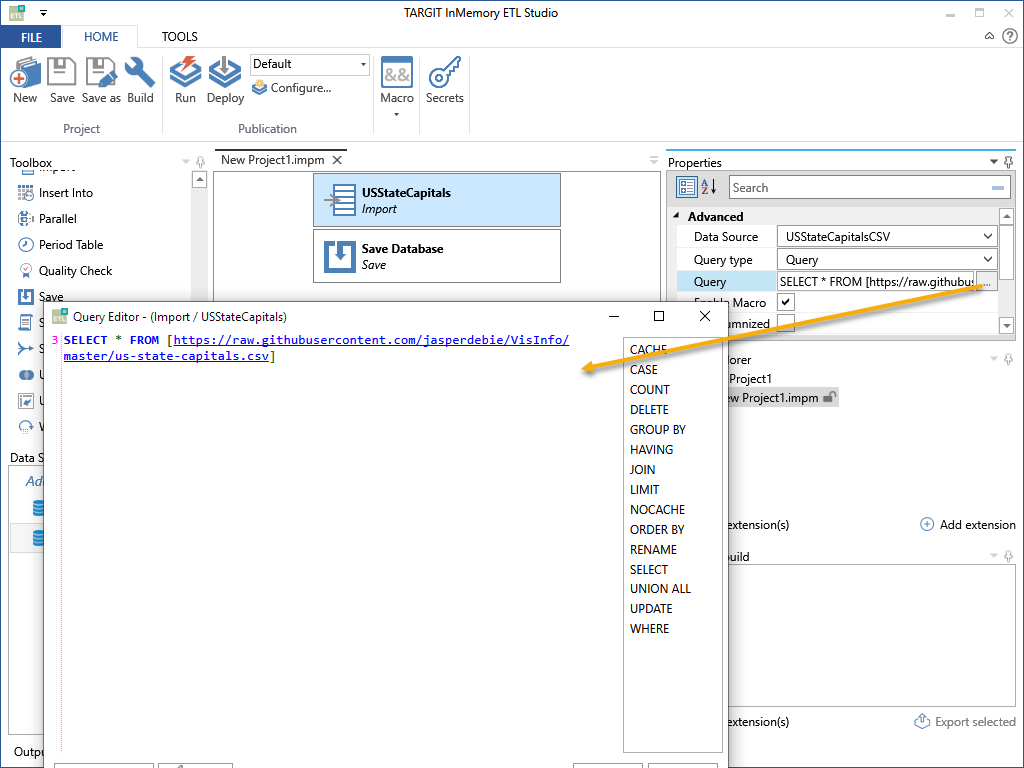Viewport: 1024px width, 768px height.
Task: Click properties scrollbar up arrow
Action: (x=1006, y=216)
